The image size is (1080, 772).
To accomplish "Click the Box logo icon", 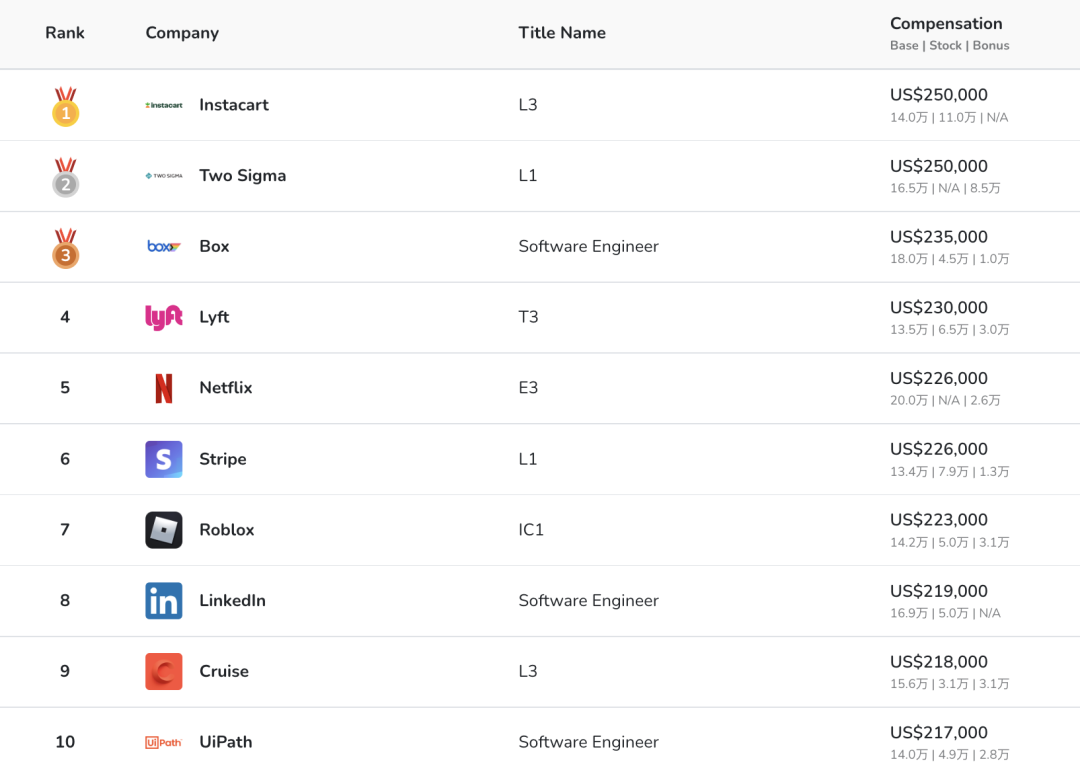I will (x=164, y=247).
